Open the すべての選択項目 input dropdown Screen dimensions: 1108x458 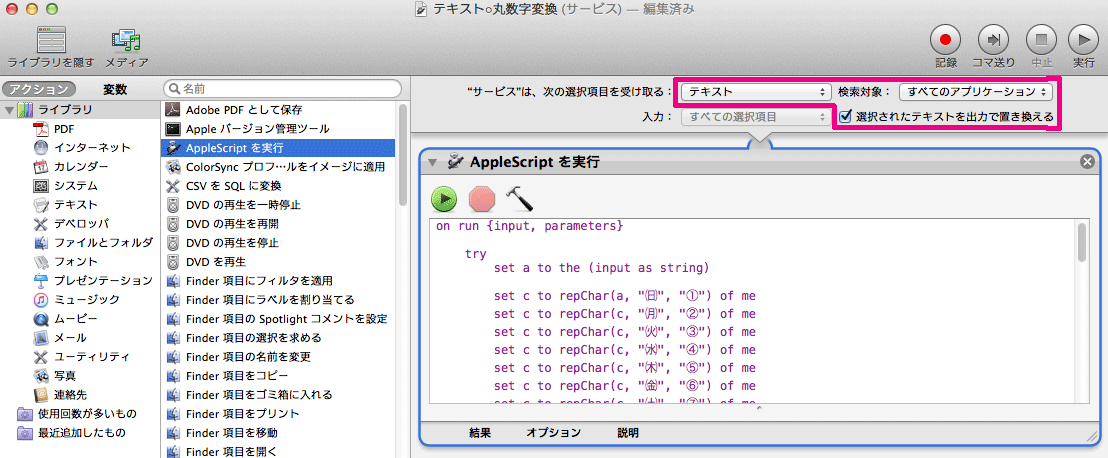click(755, 117)
